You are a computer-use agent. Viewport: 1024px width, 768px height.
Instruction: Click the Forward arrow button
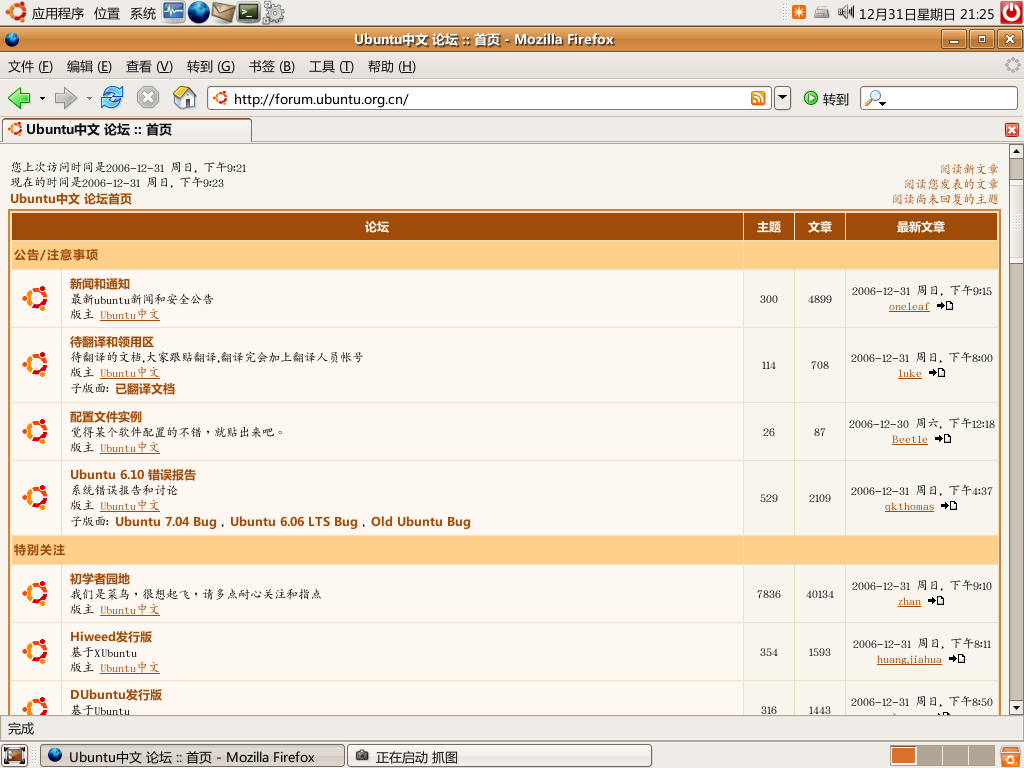(x=65, y=99)
